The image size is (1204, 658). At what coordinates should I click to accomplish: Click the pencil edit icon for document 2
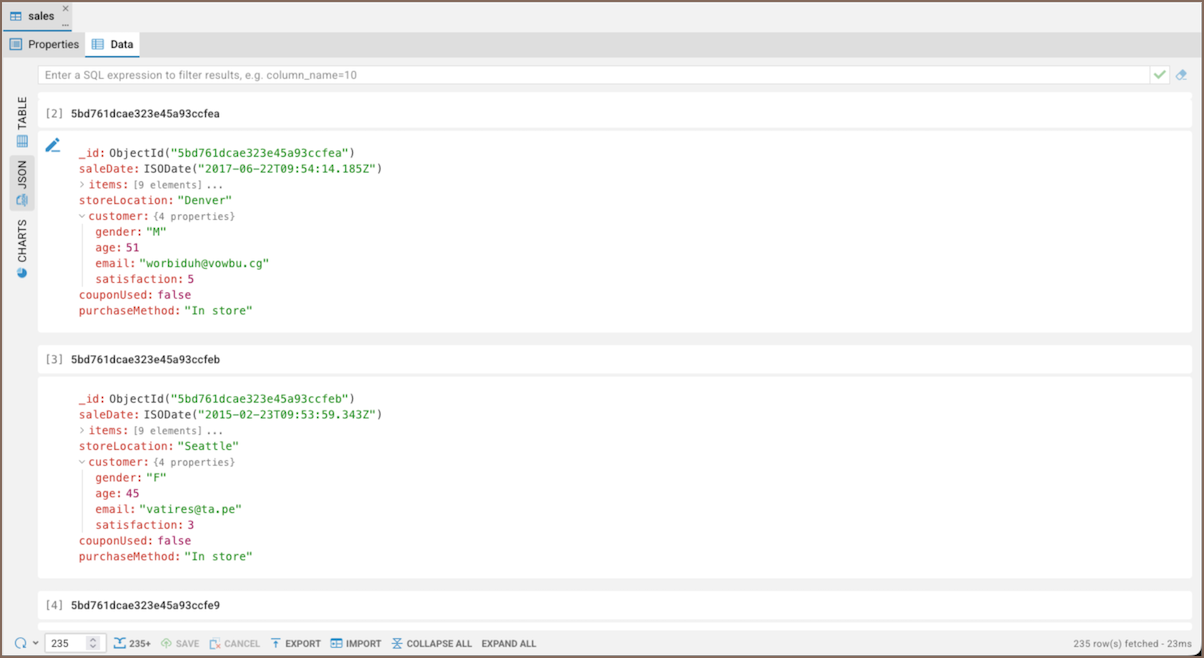pyautogui.click(x=53, y=146)
